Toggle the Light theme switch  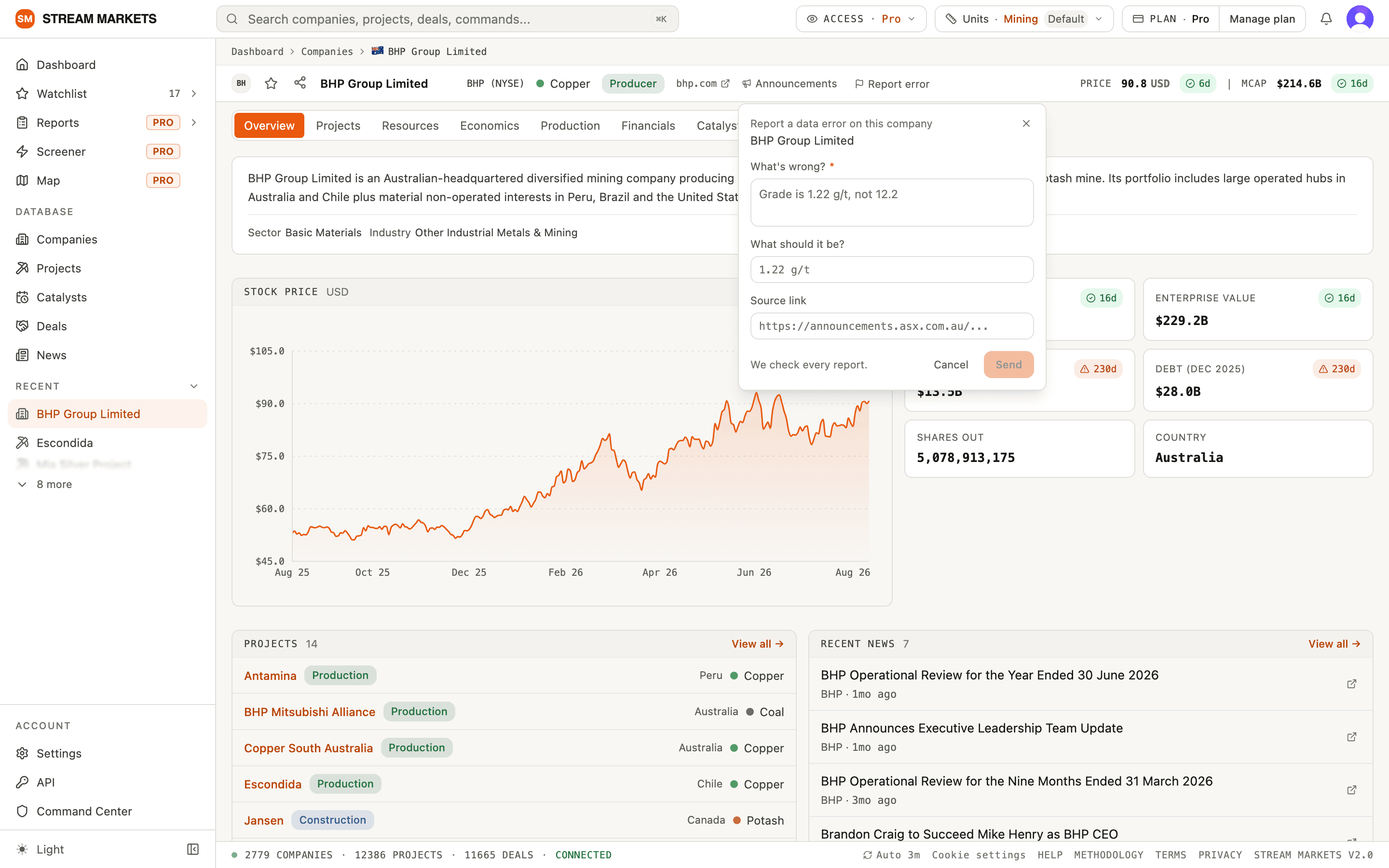[x=40, y=849]
